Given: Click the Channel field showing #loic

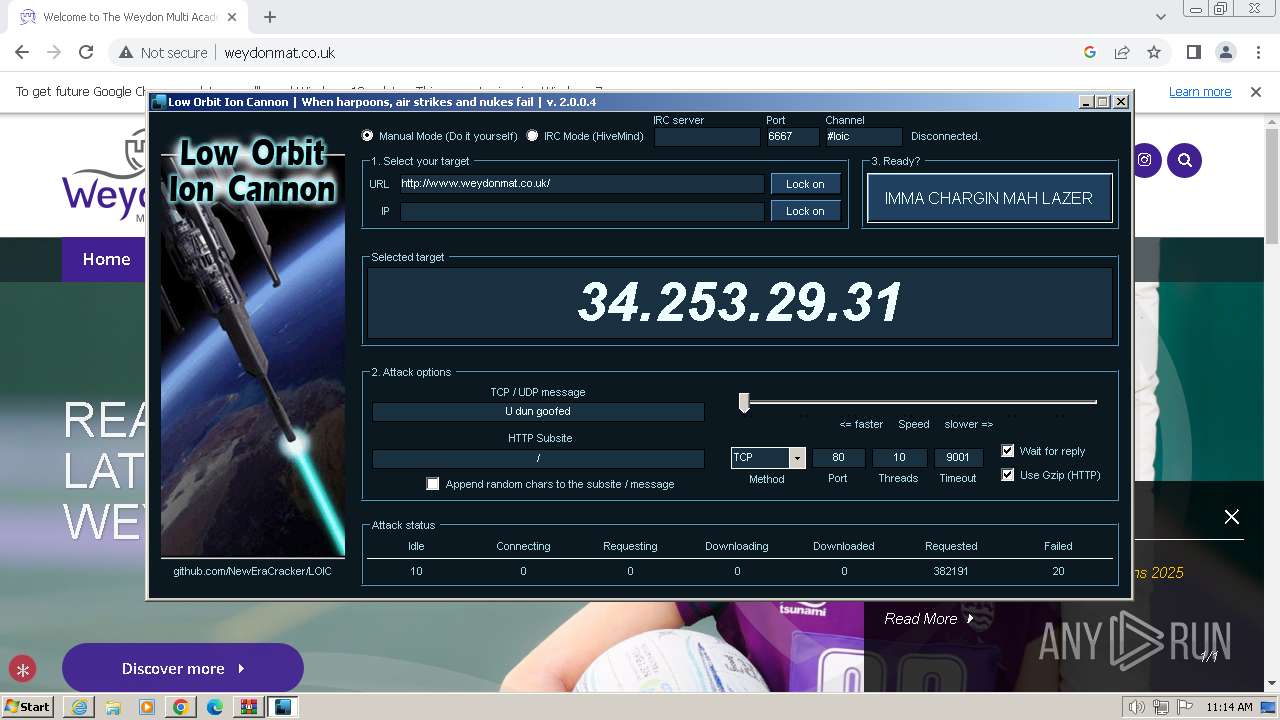Looking at the screenshot, I should point(864,137).
